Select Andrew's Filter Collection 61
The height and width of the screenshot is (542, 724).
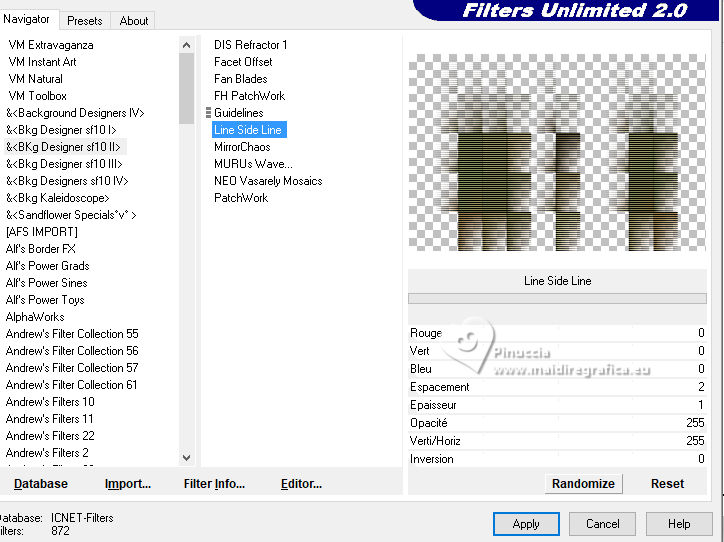click(x=72, y=385)
